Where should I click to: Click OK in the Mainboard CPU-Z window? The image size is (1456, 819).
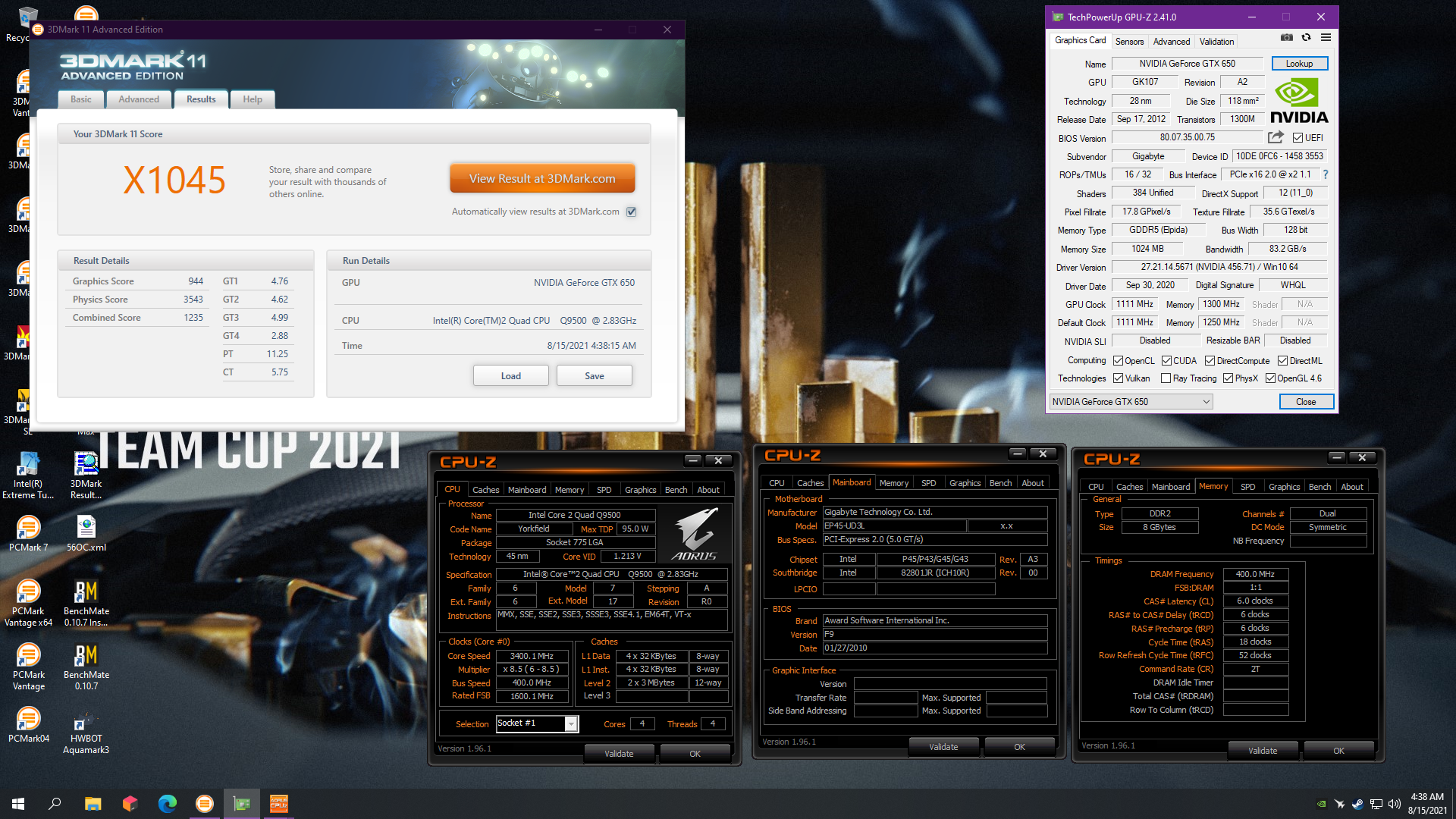click(x=1019, y=747)
